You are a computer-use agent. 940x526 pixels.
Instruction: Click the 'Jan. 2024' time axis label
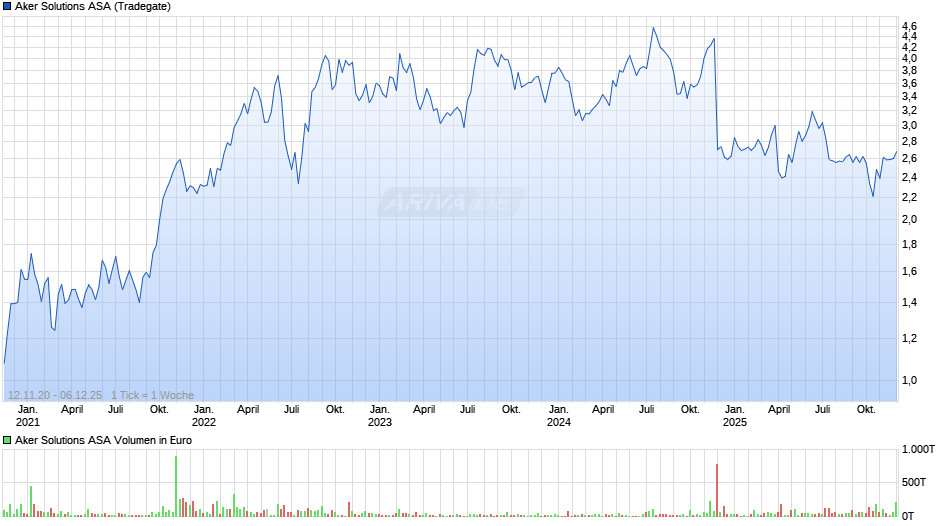[x=559, y=416]
